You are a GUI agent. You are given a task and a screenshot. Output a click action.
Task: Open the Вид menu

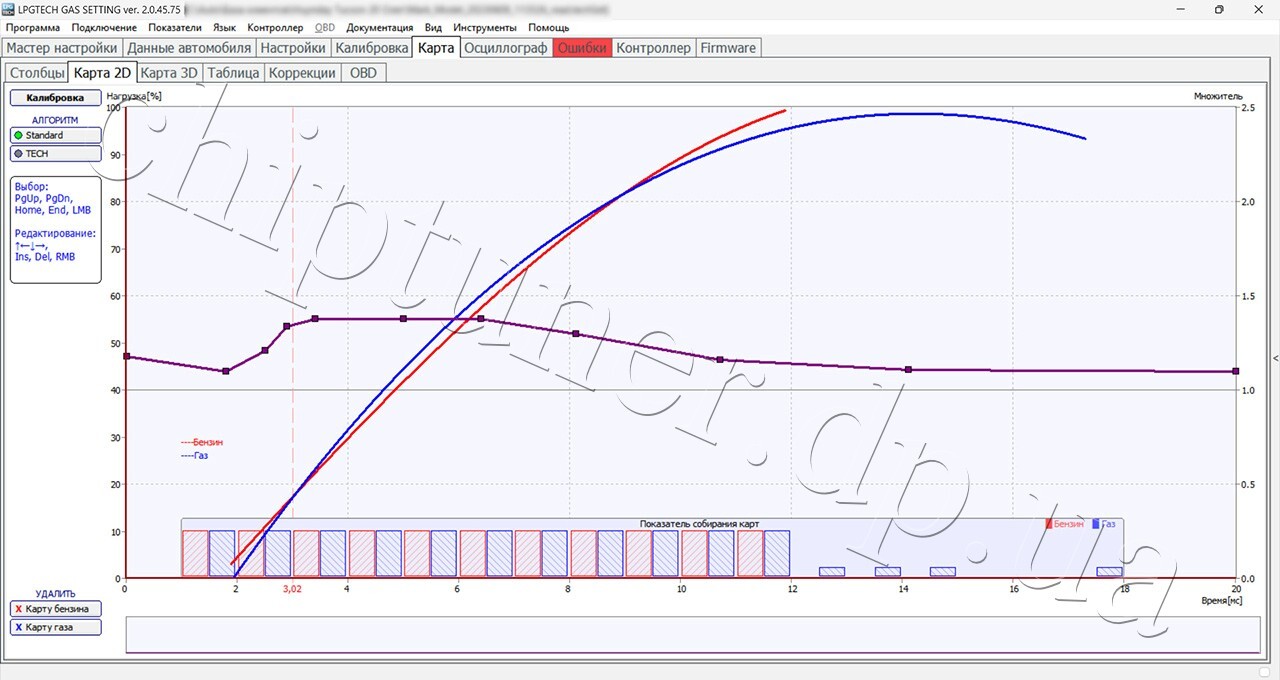433,27
